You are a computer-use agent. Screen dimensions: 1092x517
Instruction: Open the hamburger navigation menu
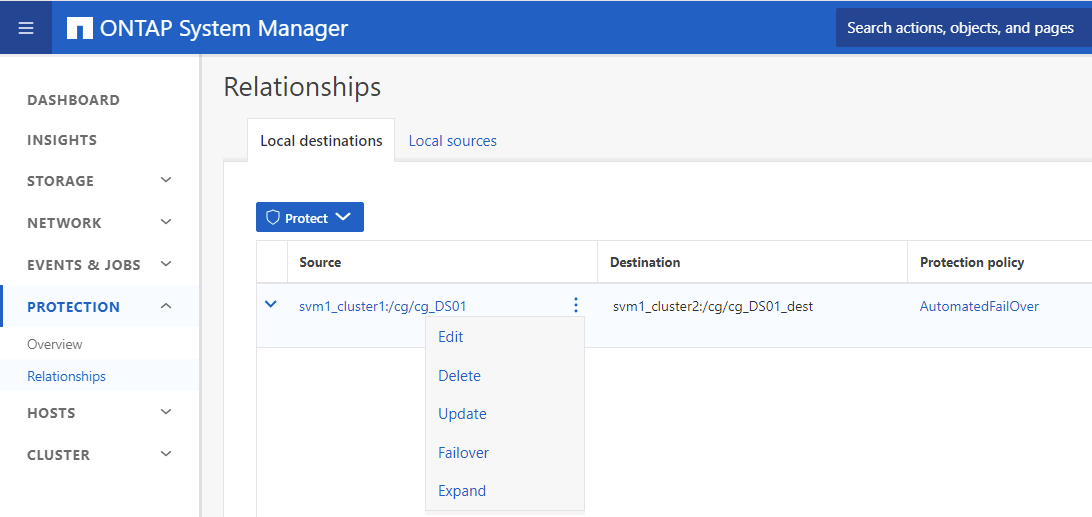coord(26,28)
